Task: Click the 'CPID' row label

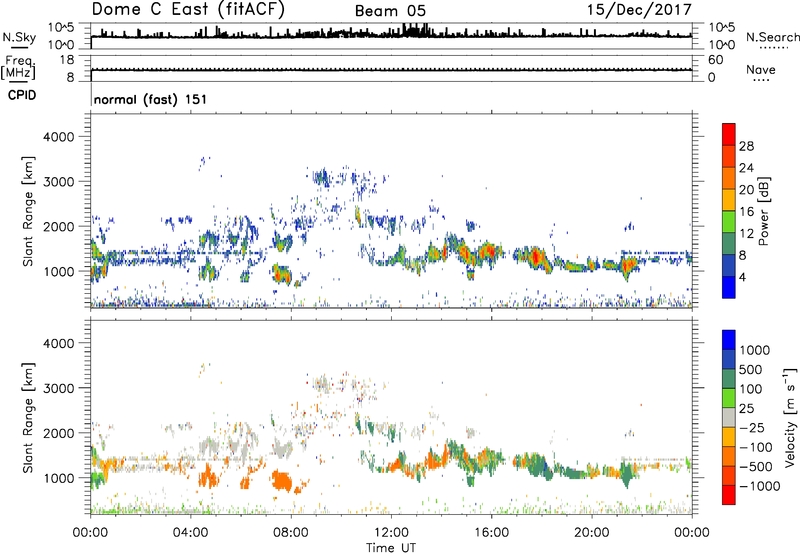Action: coord(22,95)
